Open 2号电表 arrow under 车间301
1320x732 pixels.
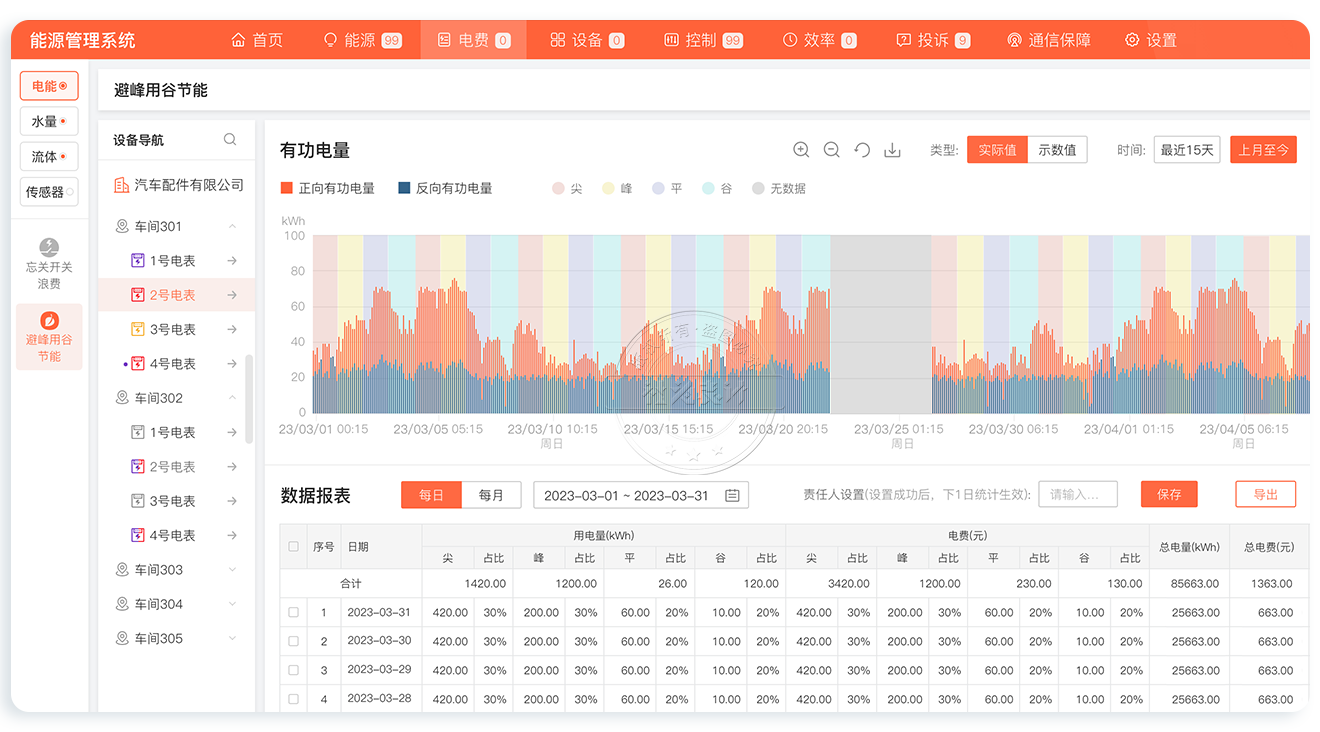tap(232, 295)
